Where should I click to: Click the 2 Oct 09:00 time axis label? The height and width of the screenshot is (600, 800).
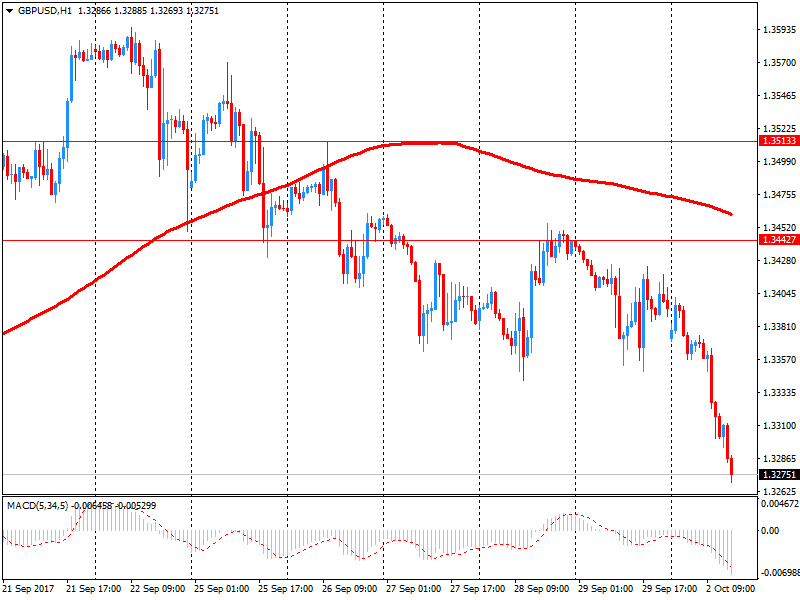tap(731, 589)
